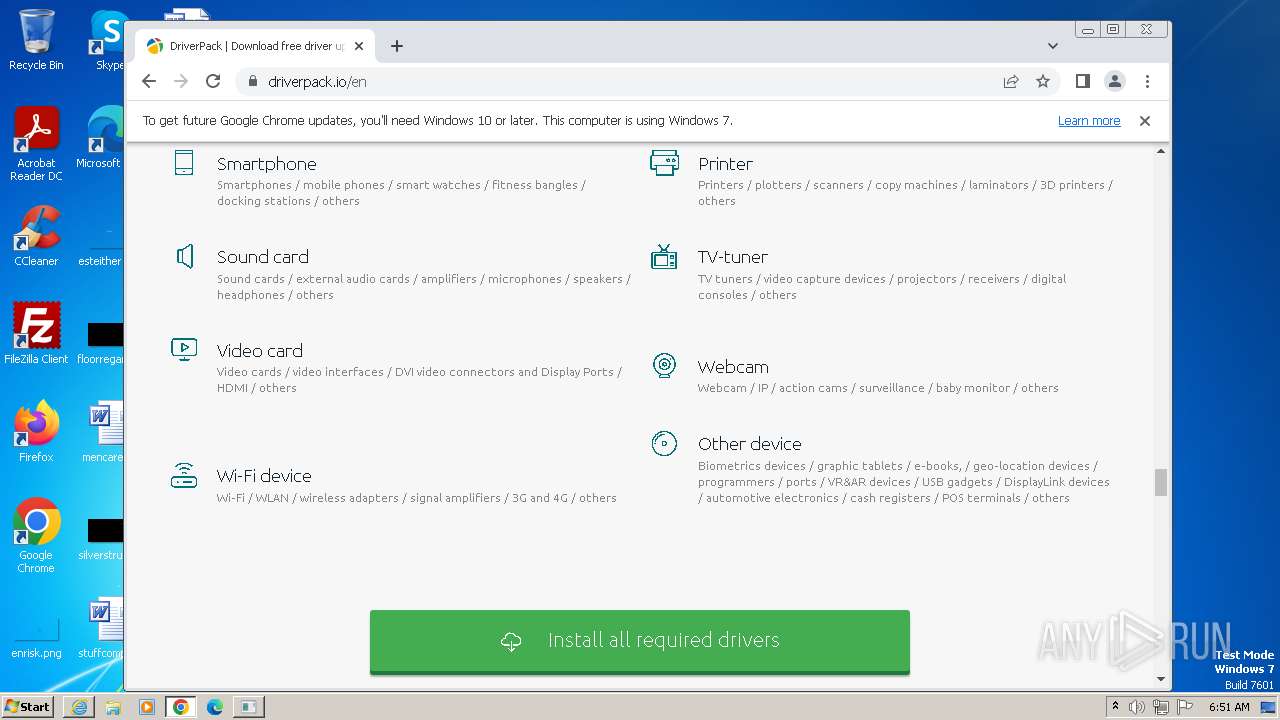Click the Action Center flag tray icon
Image resolution: width=1280 pixels, height=720 pixels.
coord(1185,707)
